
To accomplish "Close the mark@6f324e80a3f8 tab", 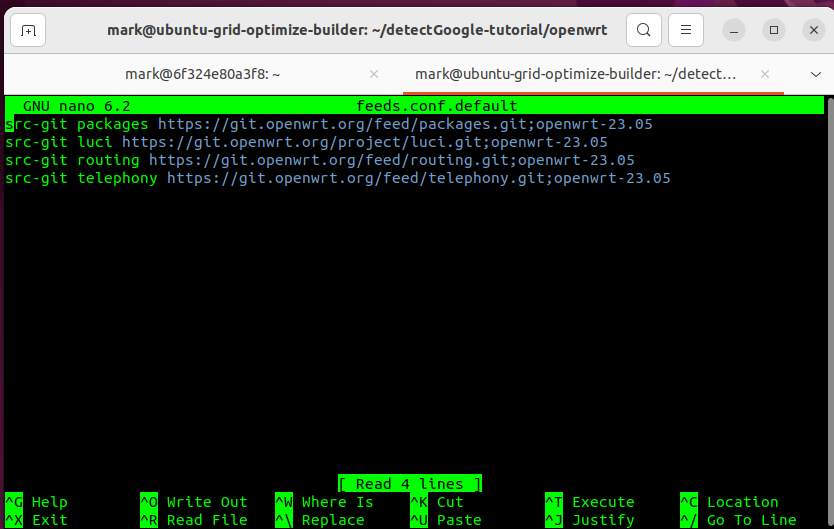I will (x=374, y=74).
